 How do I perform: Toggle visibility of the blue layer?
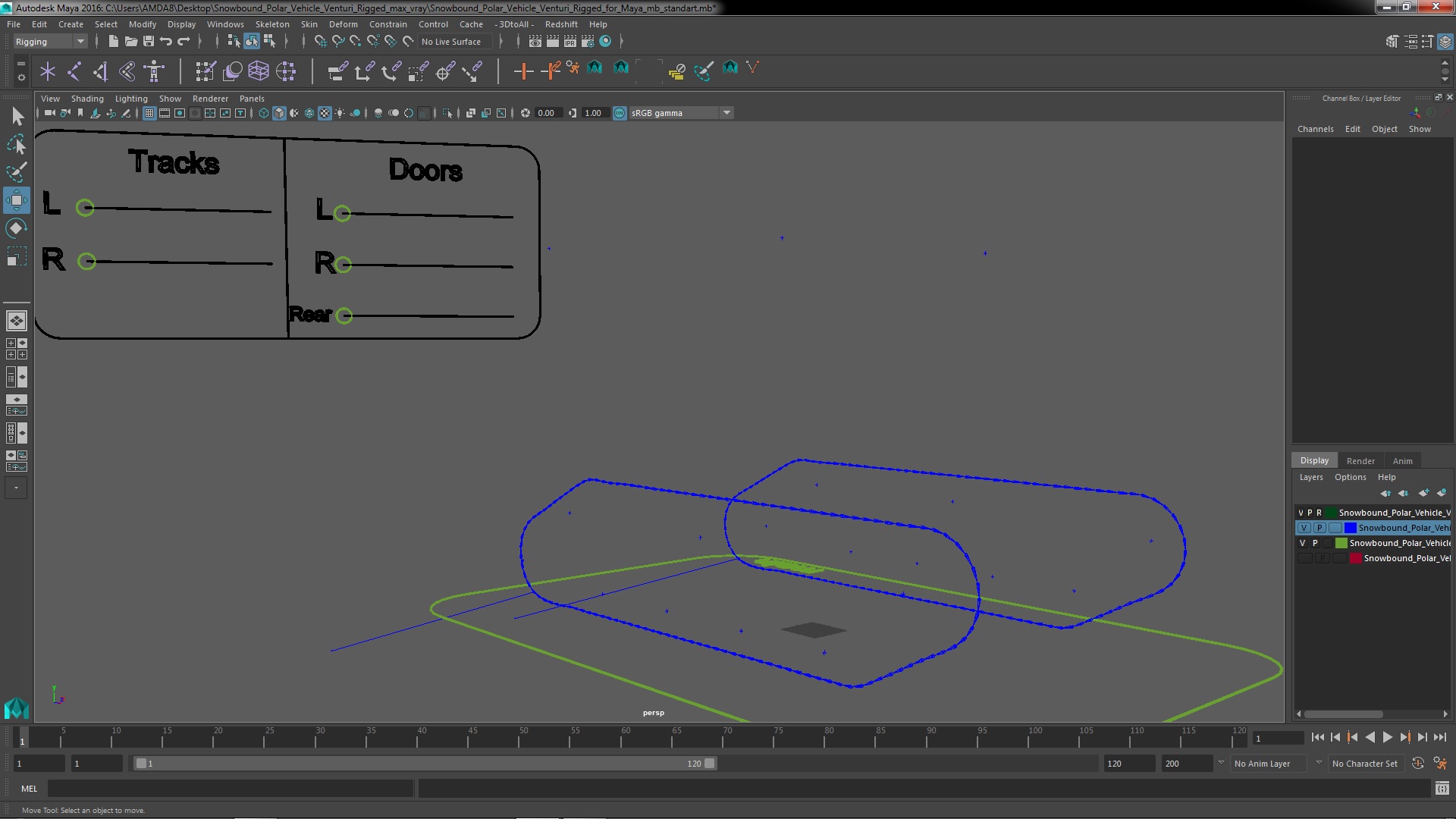click(x=1304, y=528)
